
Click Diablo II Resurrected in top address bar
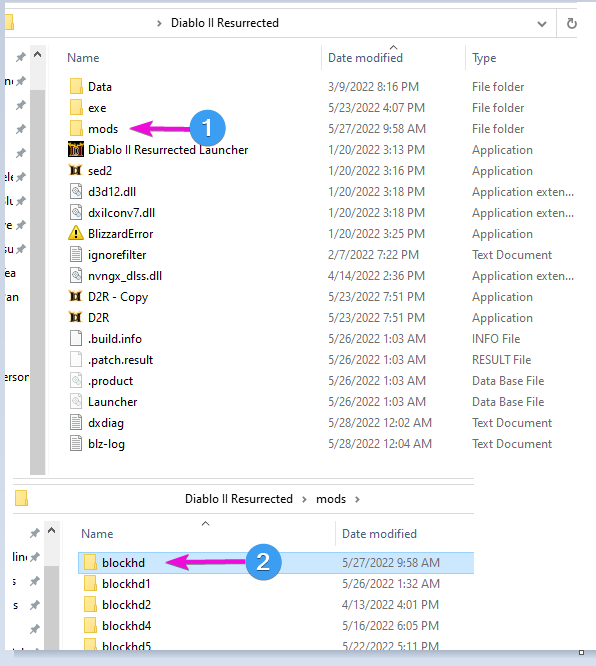point(225,23)
